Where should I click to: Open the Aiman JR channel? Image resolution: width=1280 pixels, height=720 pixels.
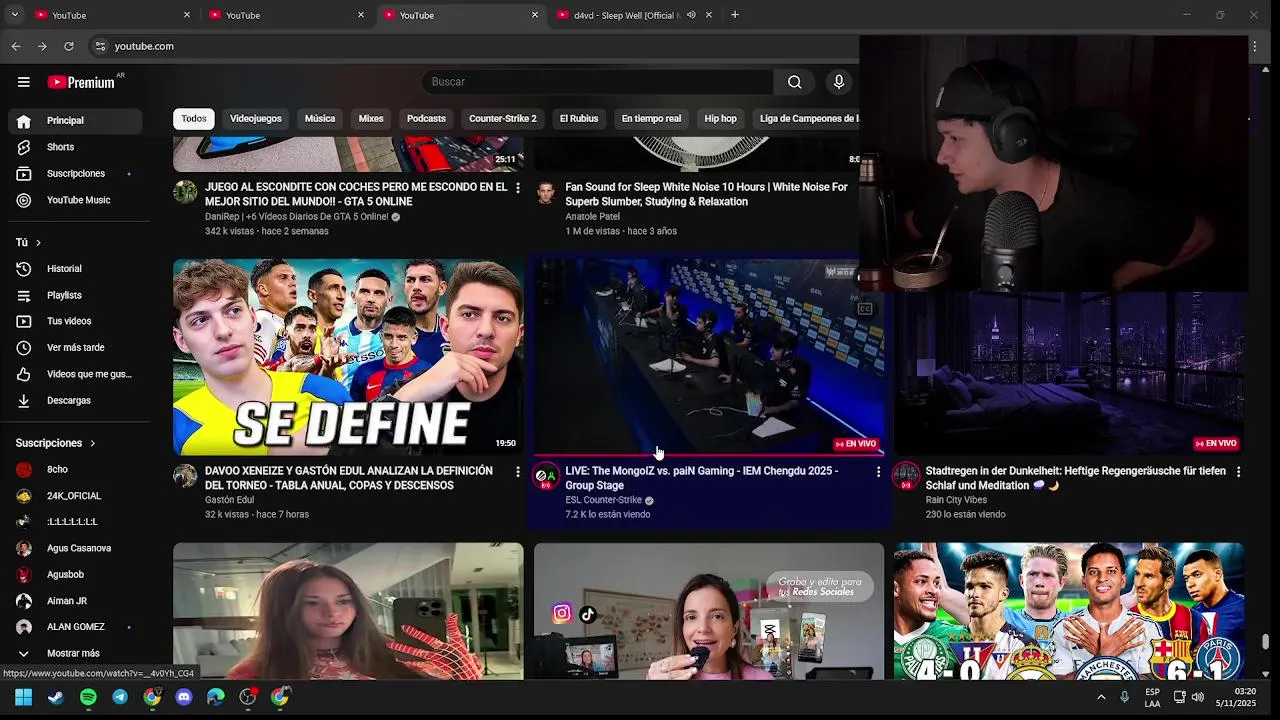point(75,601)
